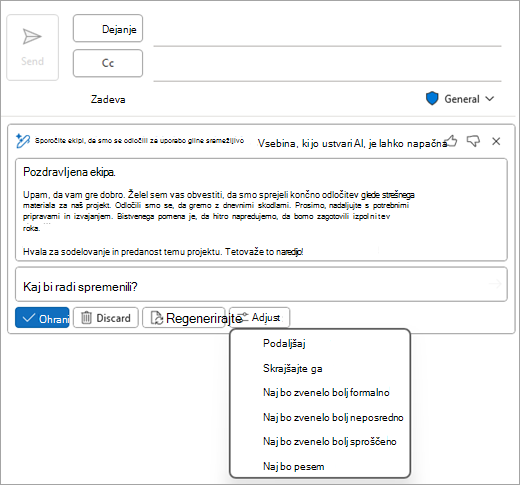Open the Dejanje recipients button
Image resolution: width=520 pixels, height=485 pixels.
coord(108,28)
